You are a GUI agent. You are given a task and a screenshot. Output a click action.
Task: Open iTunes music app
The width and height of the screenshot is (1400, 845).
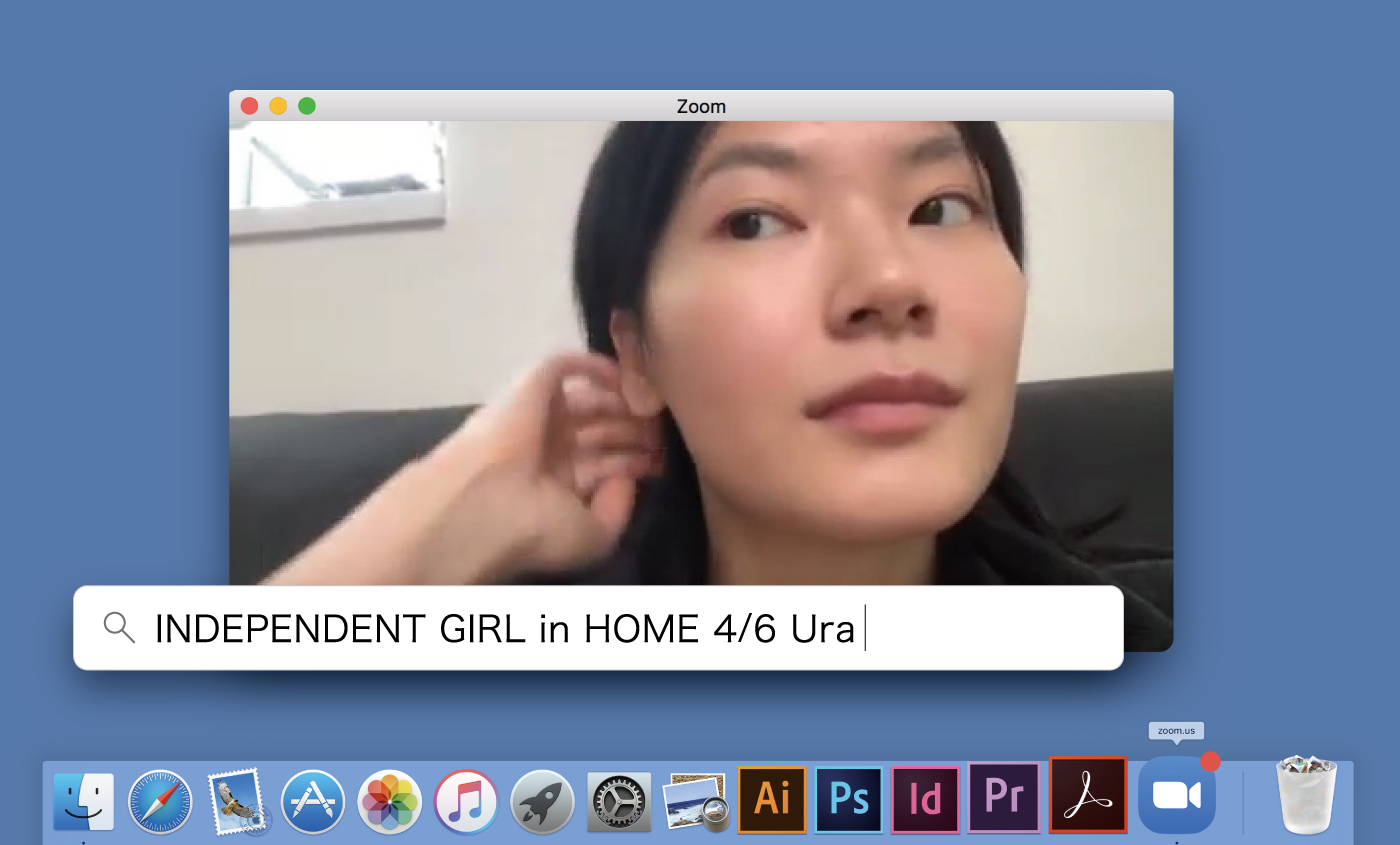click(x=466, y=801)
